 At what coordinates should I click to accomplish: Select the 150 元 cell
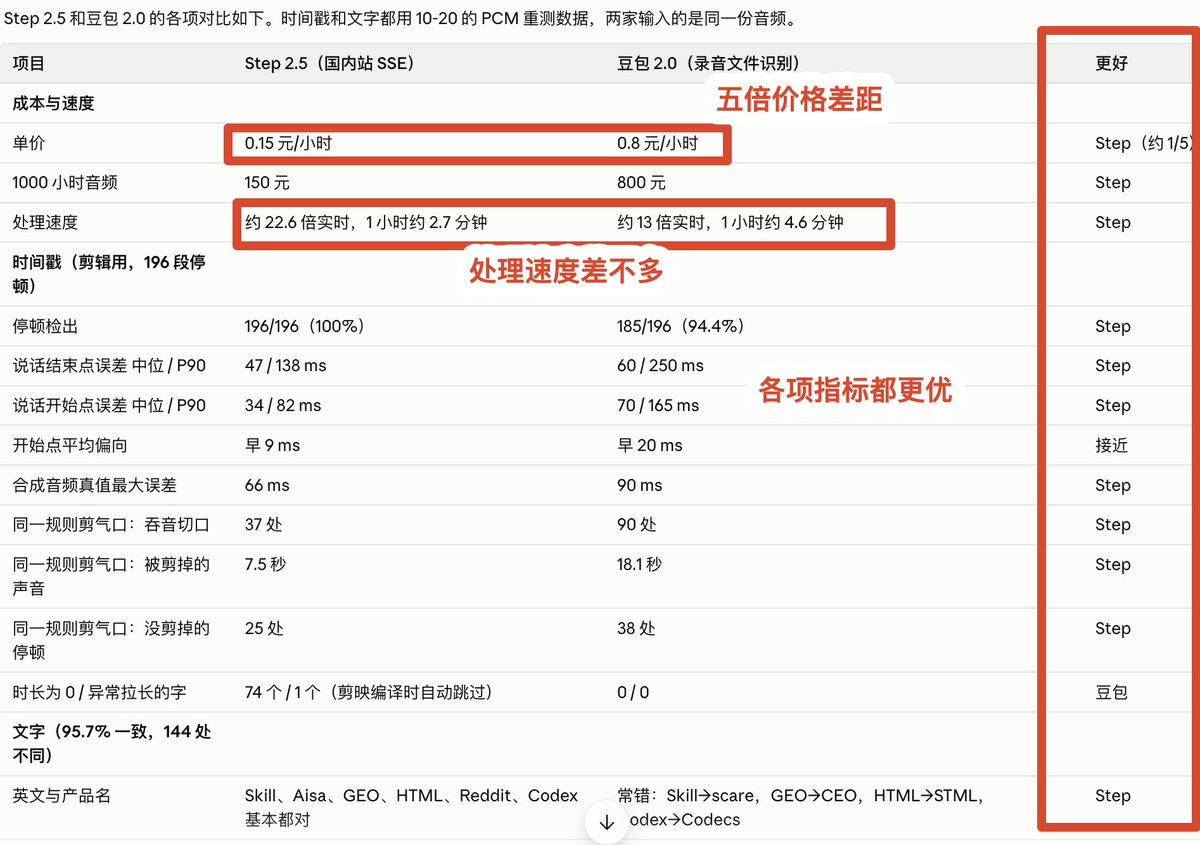tap(267, 183)
